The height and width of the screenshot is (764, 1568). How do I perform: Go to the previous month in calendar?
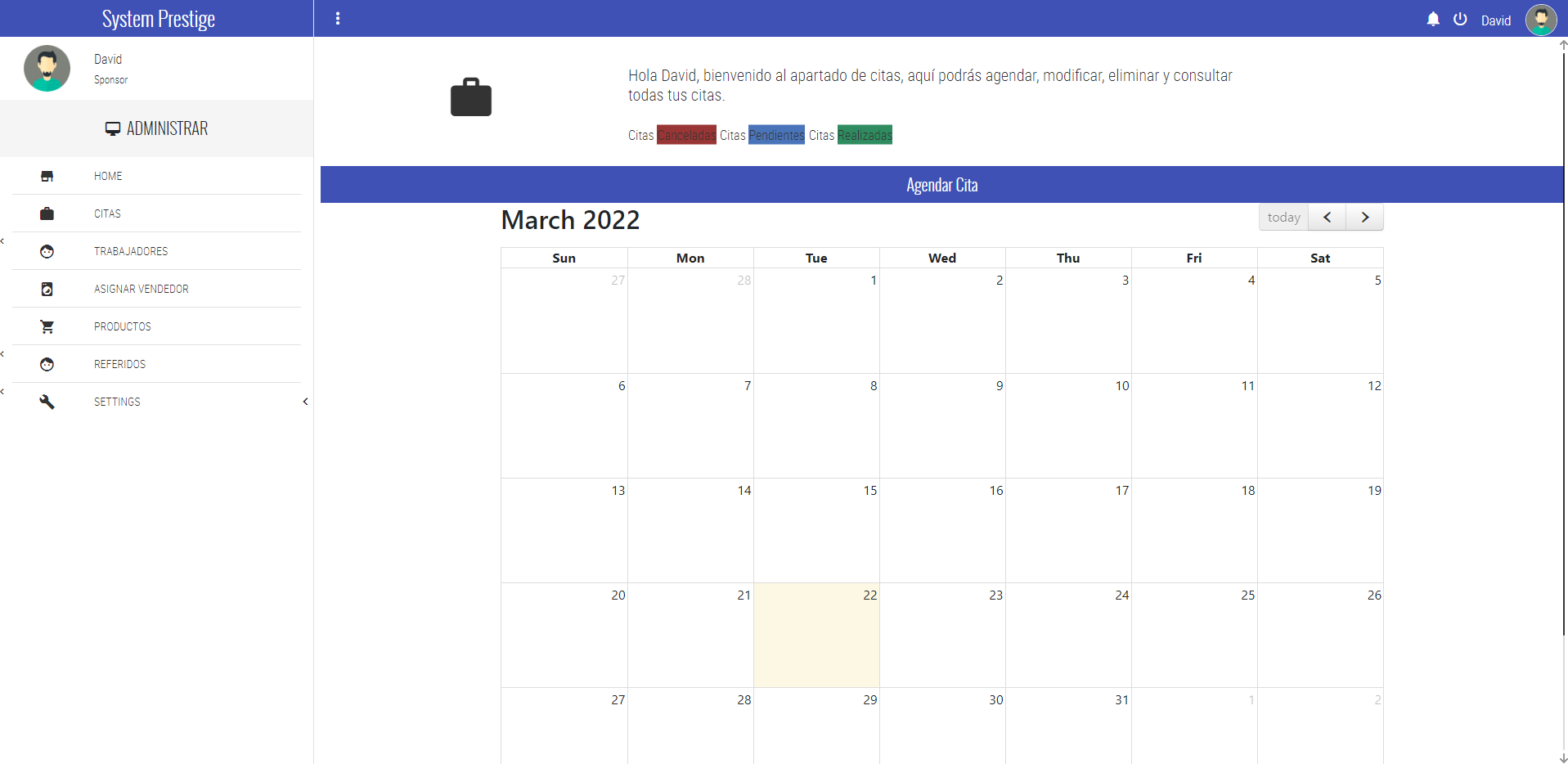pyautogui.click(x=1327, y=218)
